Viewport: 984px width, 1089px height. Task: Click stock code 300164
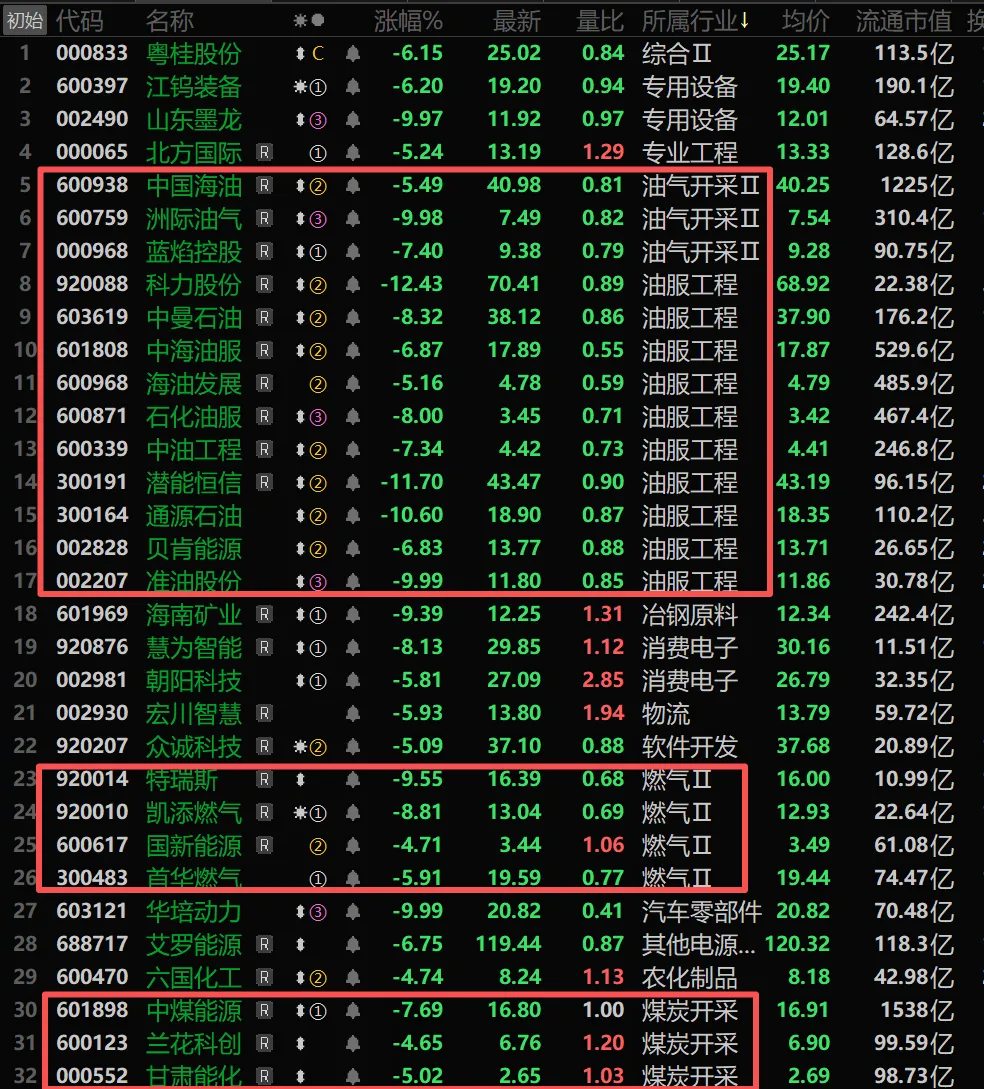coord(92,515)
